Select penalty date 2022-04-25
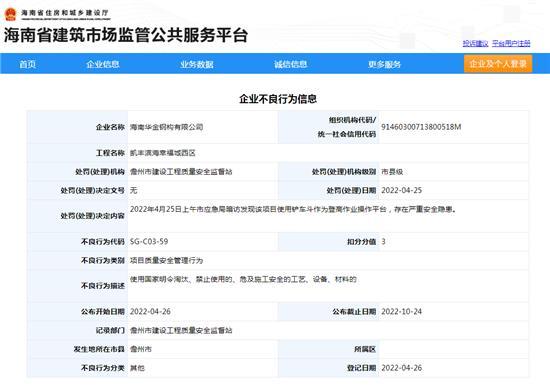Image resolution: width=550 pixels, height=391 pixels. (x=401, y=190)
